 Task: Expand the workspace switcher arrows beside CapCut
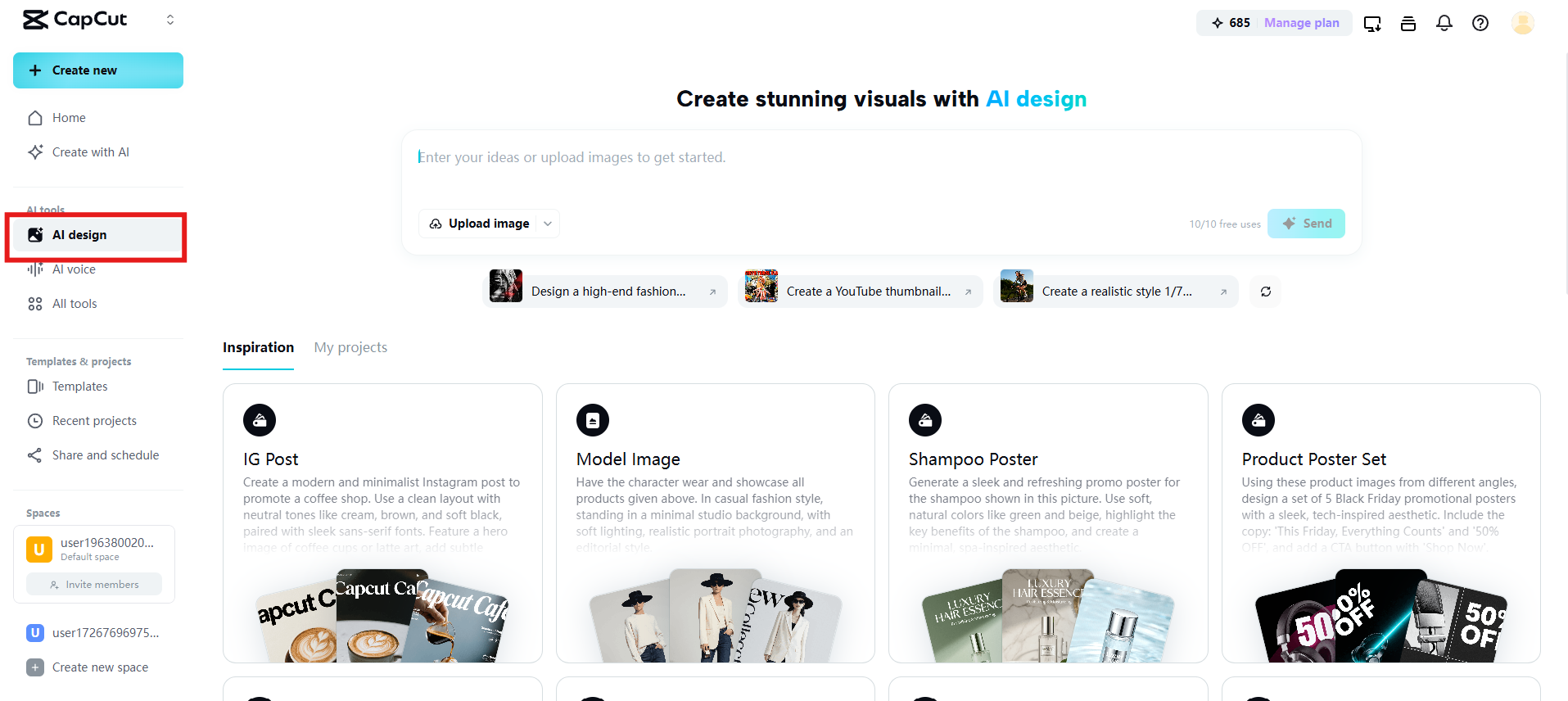pos(170,20)
